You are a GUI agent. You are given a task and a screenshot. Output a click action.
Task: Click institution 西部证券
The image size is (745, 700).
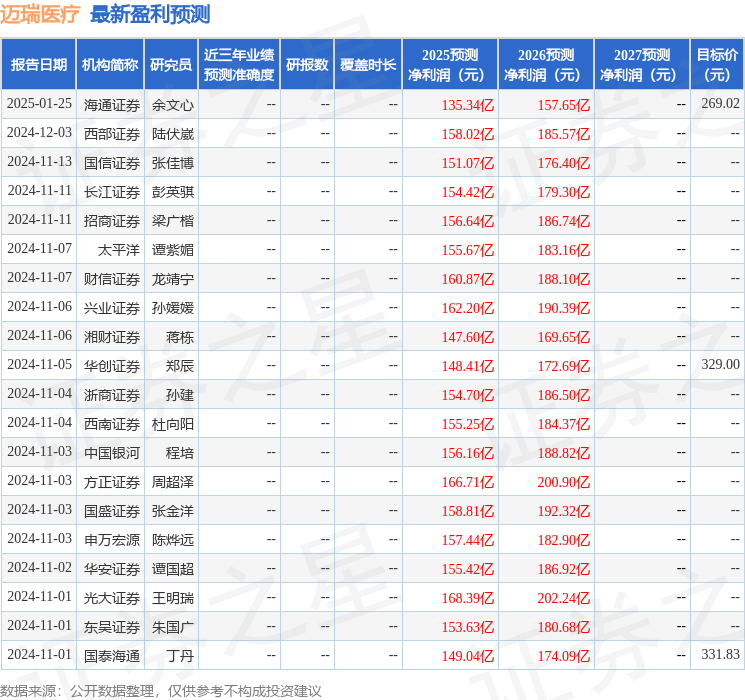click(112, 134)
